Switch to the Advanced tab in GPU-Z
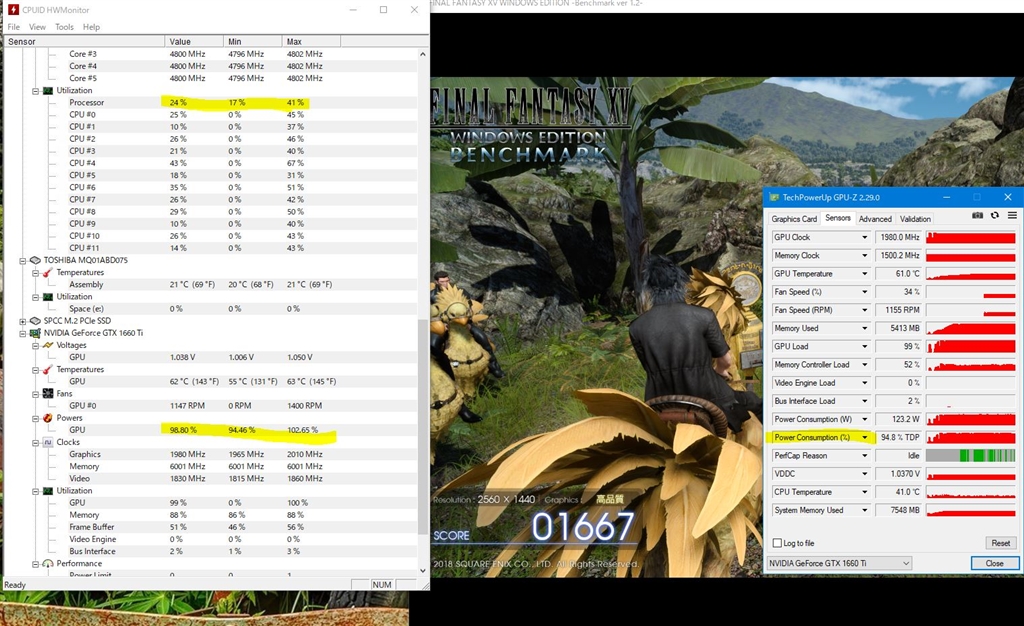This screenshot has height=626, width=1024. (x=875, y=219)
